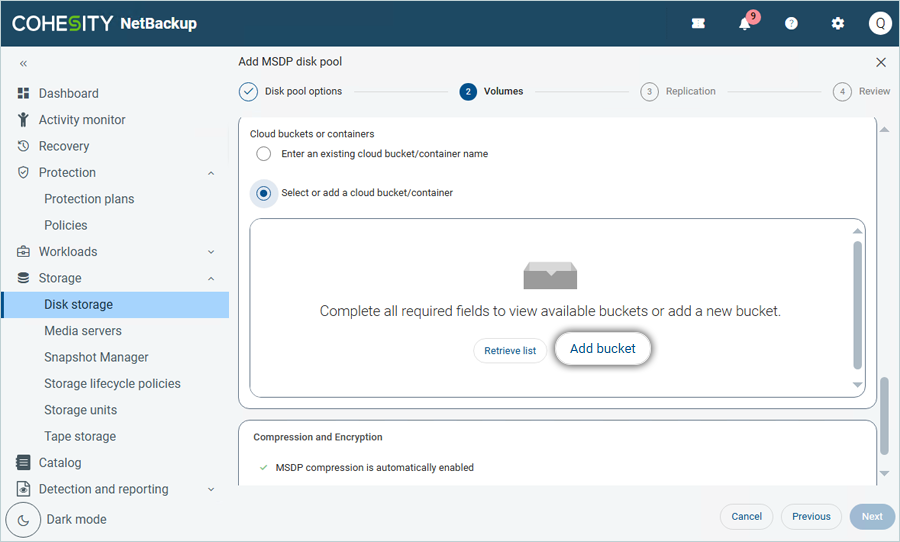
Task: Select 'Enter an existing cloud bucket/container name' radio
Action: click(x=264, y=154)
